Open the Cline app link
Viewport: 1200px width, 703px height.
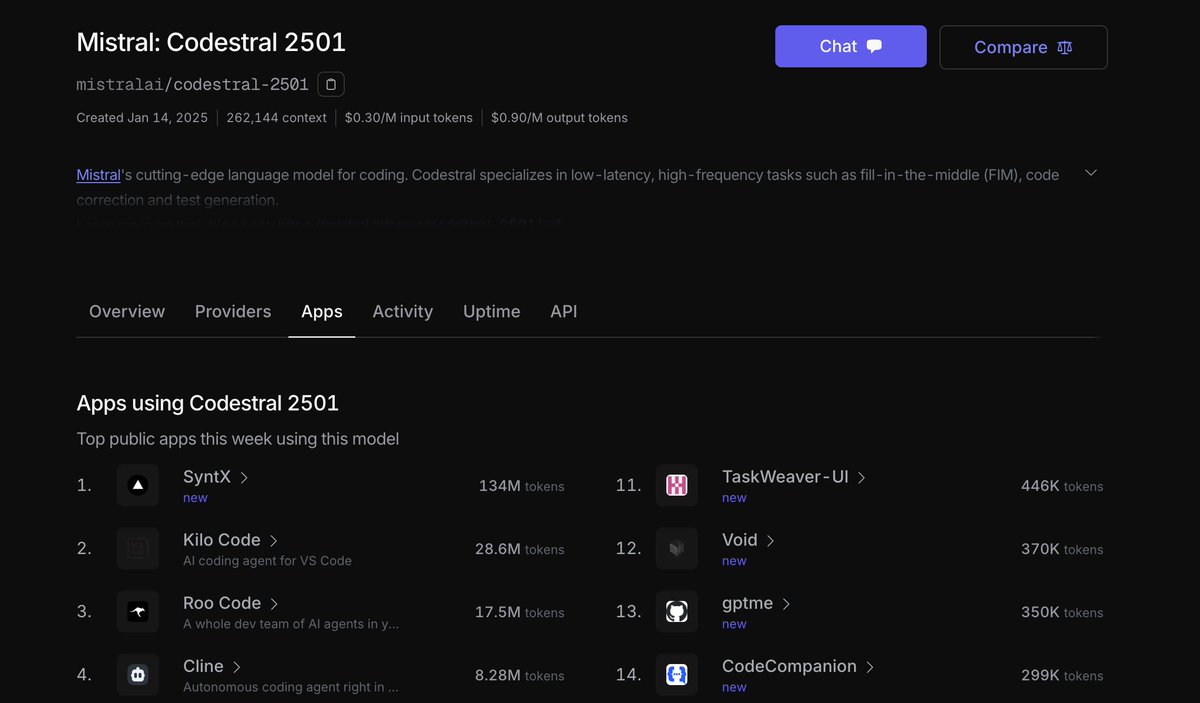pos(203,666)
